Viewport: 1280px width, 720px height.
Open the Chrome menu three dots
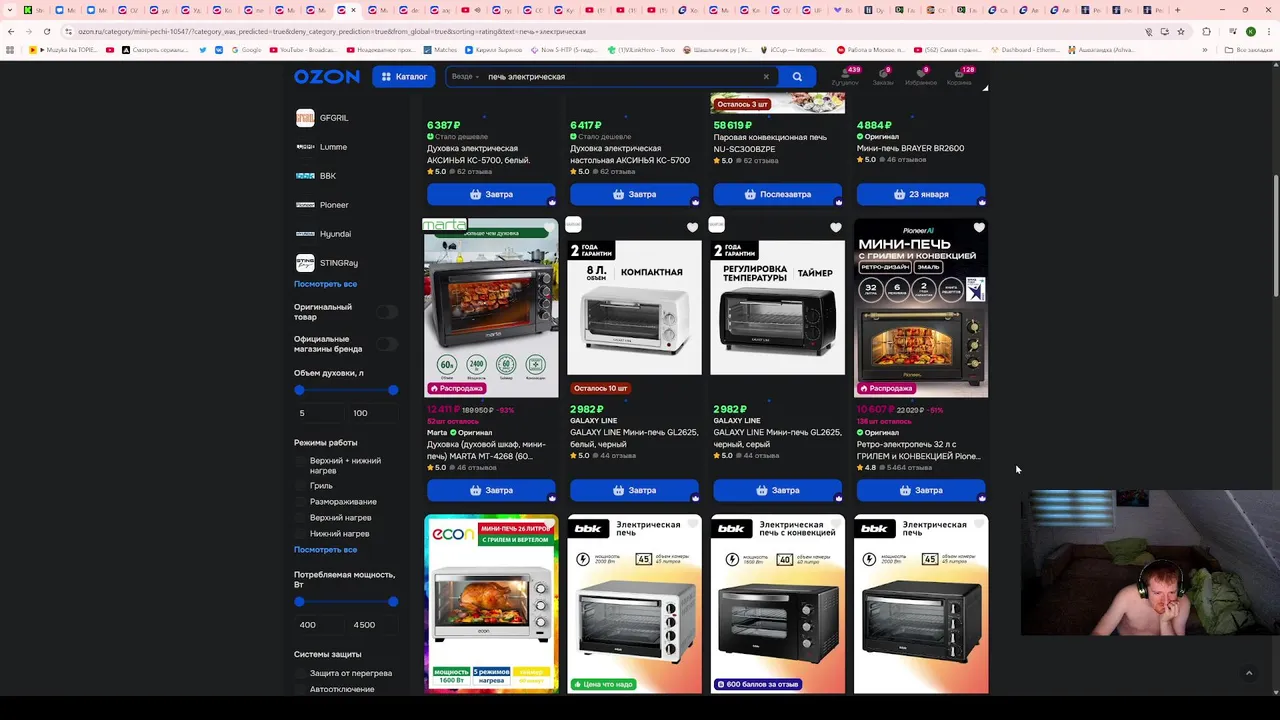[x=1269, y=31]
